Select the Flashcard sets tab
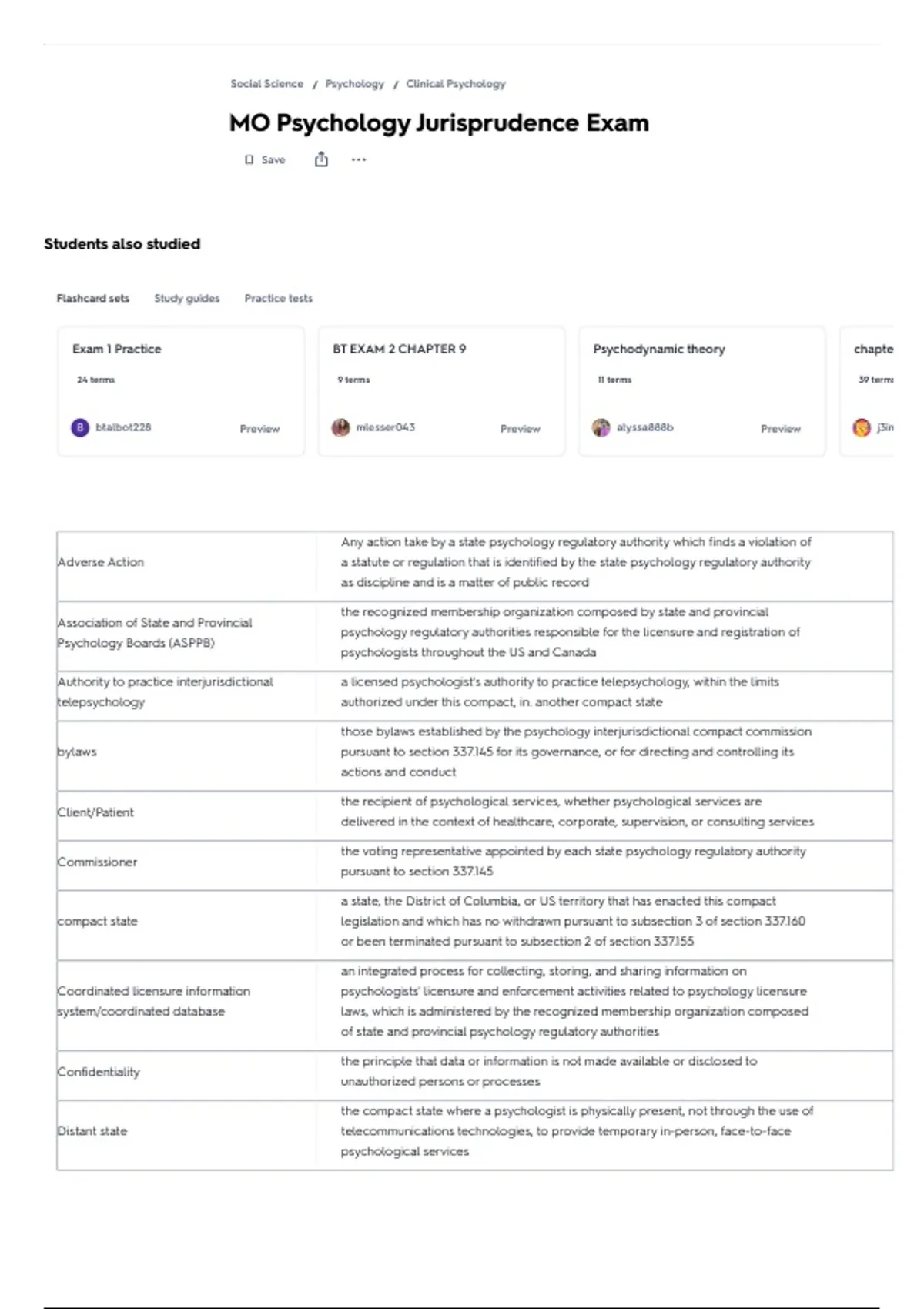 (x=92, y=298)
